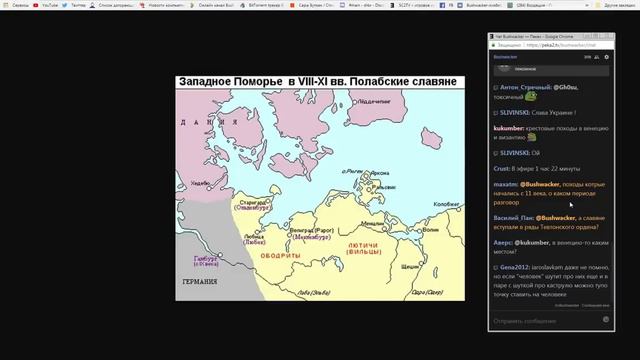
Task: Open the emoji picker in chat input
Action: [606, 320]
